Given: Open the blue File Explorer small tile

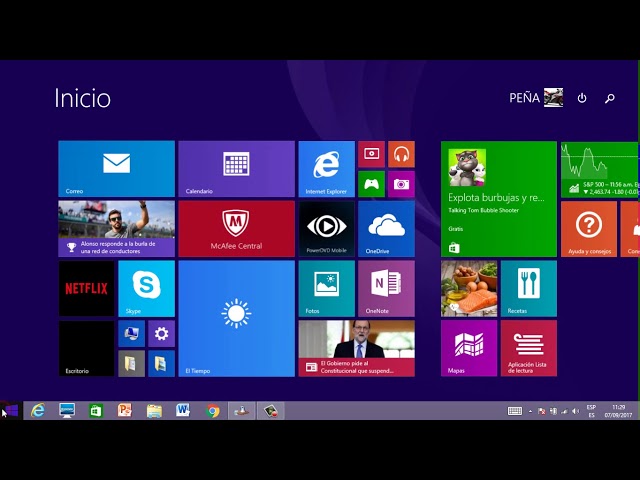Looking at the screenshot, I should coord(162,363).
